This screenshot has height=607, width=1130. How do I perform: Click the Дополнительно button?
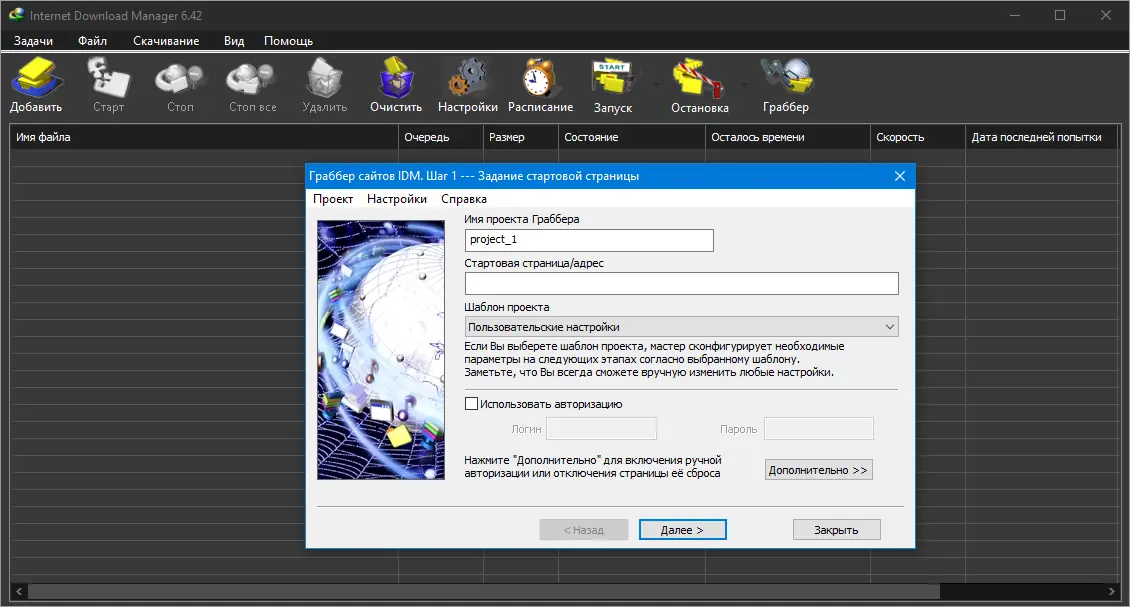[x=818, y=469]
